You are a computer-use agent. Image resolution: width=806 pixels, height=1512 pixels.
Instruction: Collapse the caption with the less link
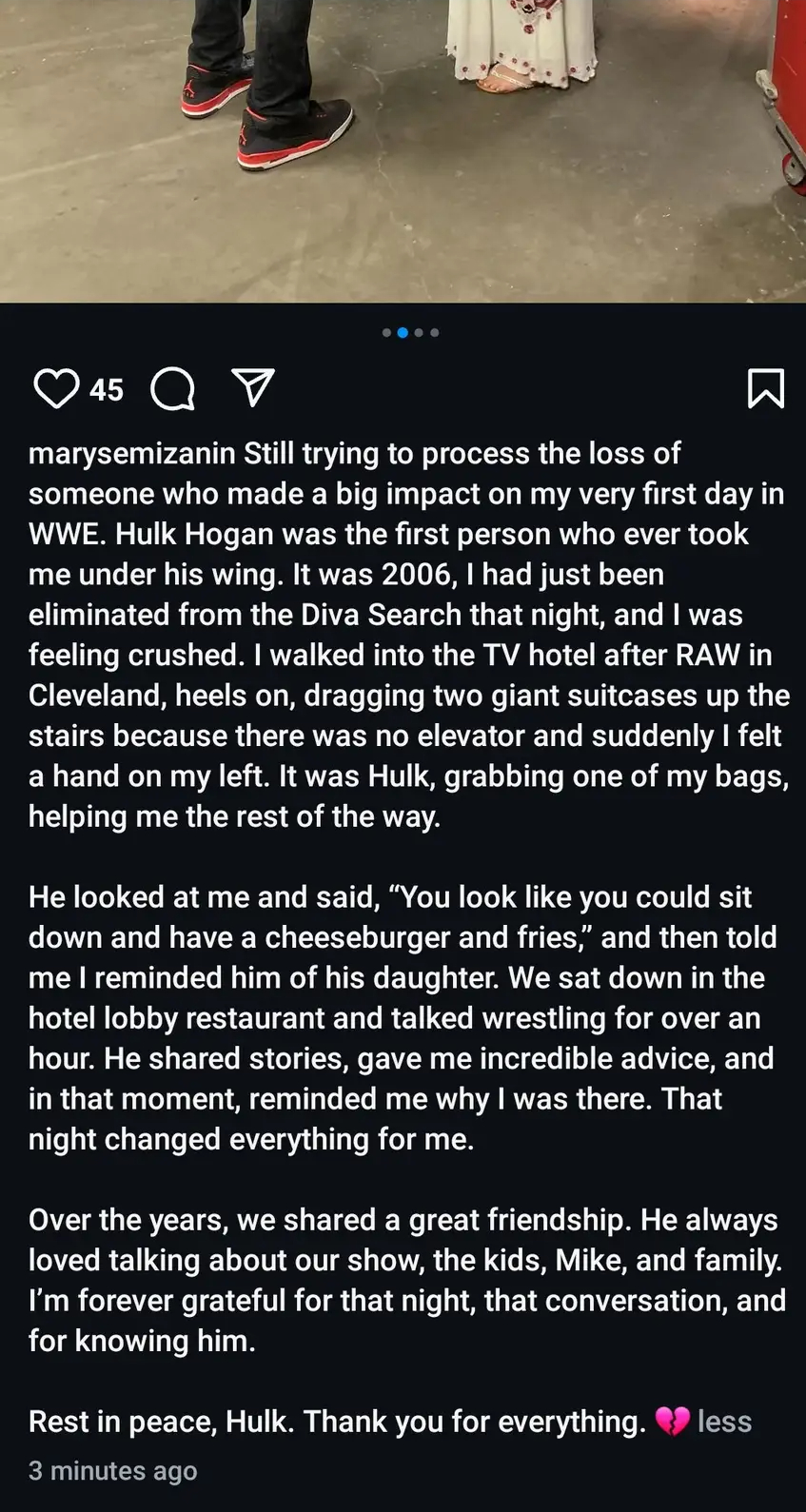tap(724, 1422)
